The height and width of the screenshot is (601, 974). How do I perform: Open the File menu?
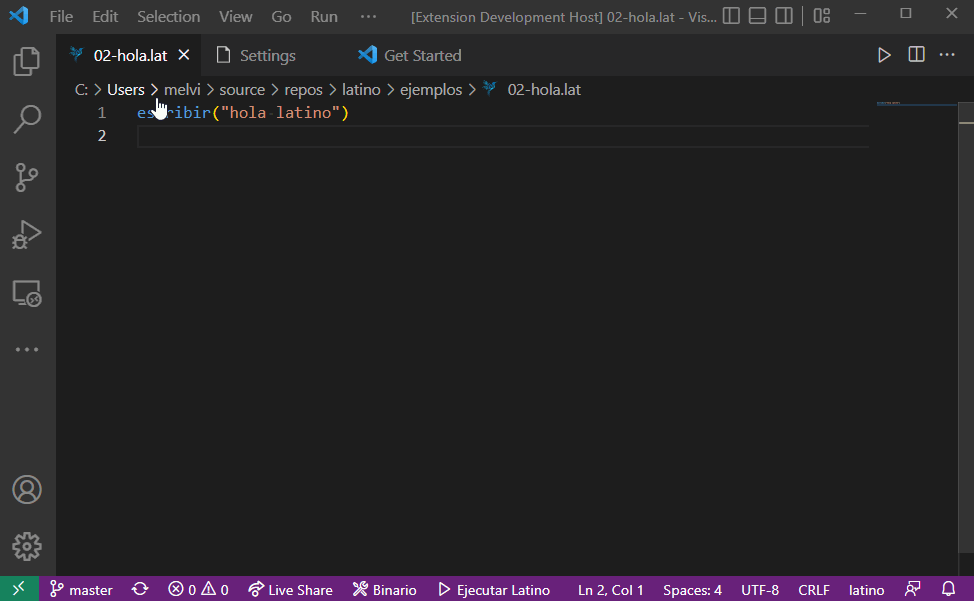pyautogui.click(x=61, y=16)
